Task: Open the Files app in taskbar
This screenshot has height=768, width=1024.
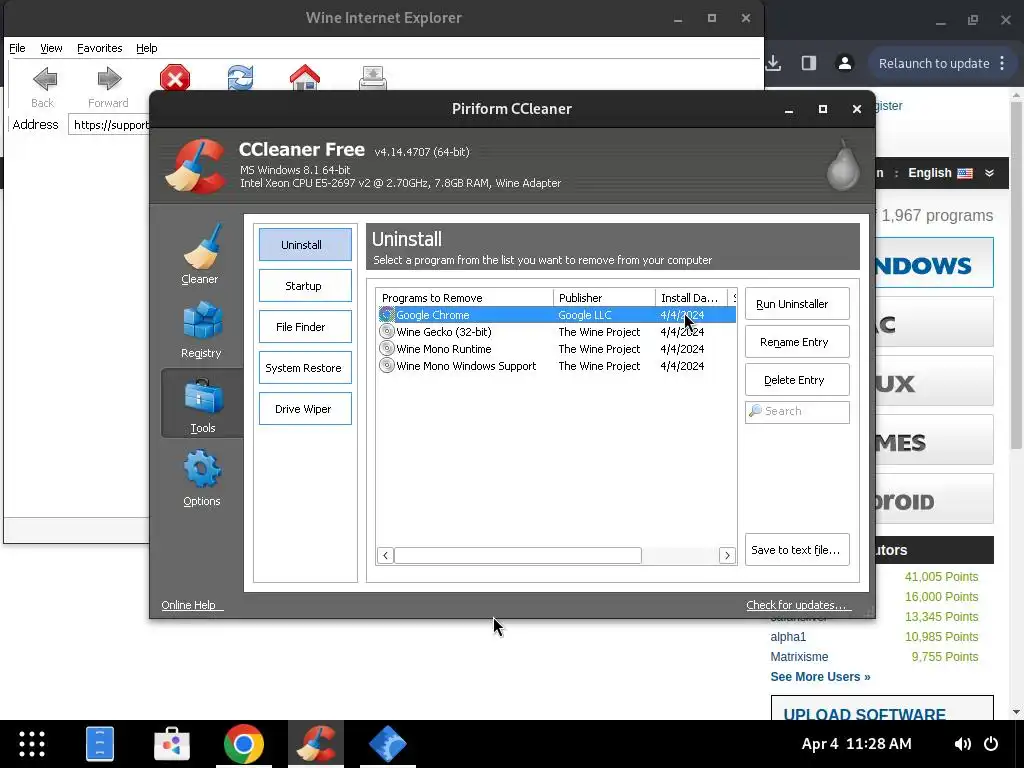Action: point(100,744)
